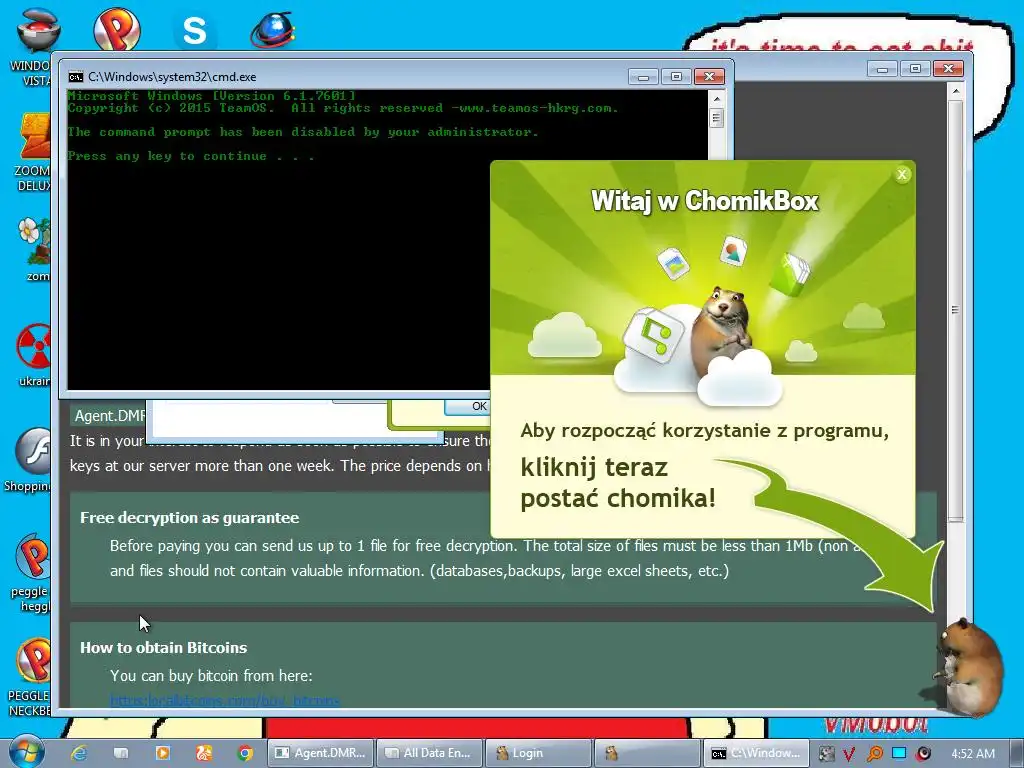Maximize the ransom note back window
Screen dimensions: 1024x768
tap(915, 69)
